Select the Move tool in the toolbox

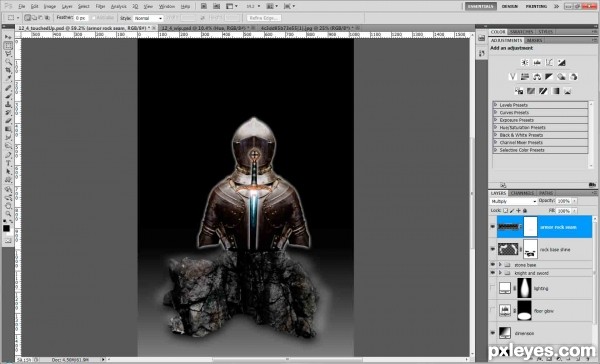pos(8,37)
